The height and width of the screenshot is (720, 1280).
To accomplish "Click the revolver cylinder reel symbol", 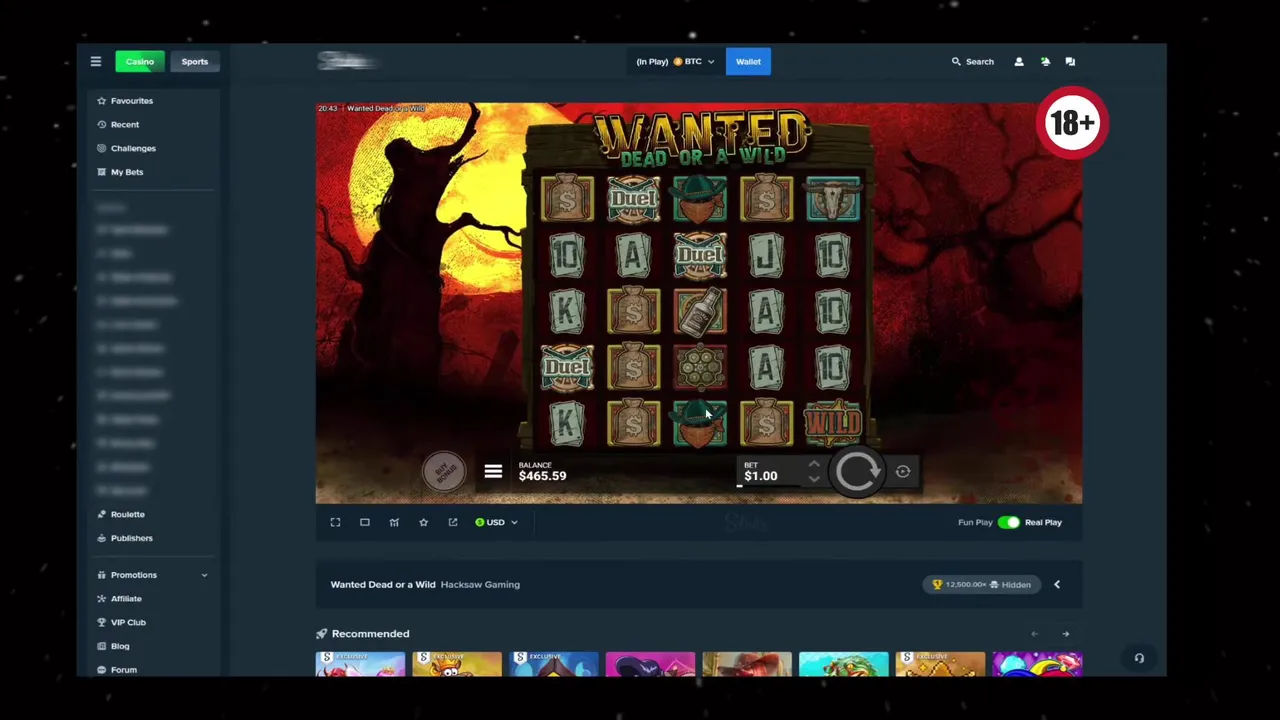I will (x=700, y=367).
